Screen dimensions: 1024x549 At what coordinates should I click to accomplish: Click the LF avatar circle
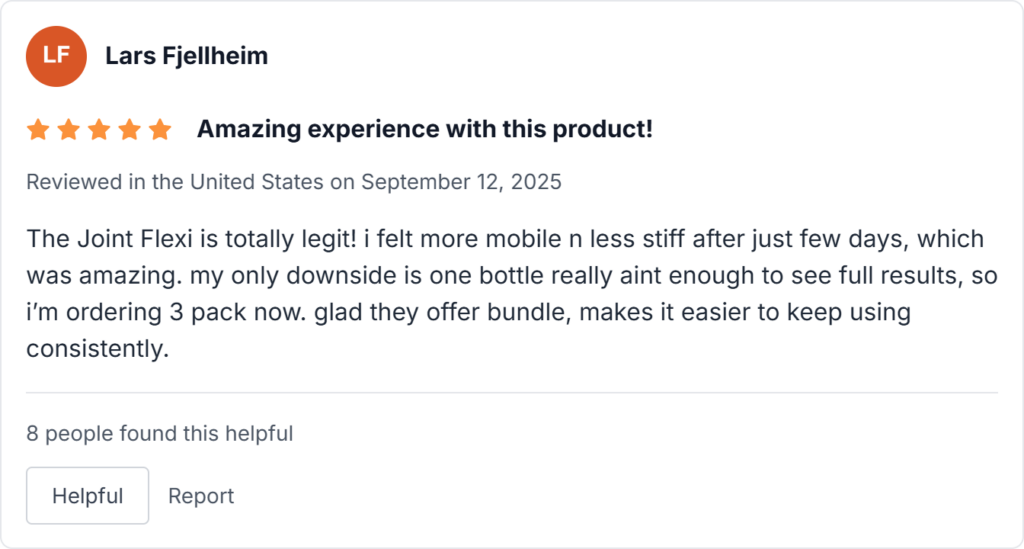pos(57,56)
